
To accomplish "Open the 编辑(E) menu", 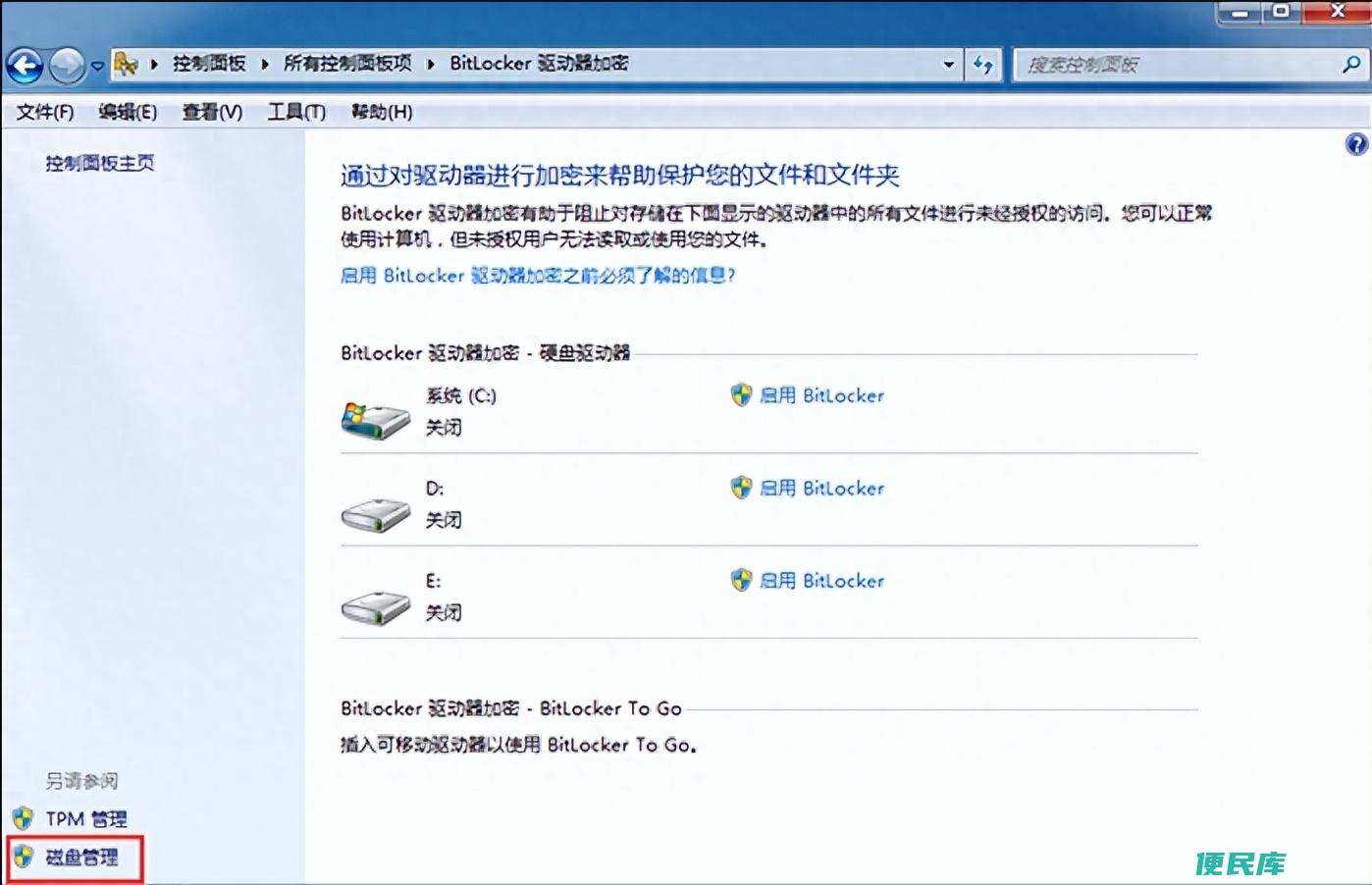I will (x=128, y=112).
